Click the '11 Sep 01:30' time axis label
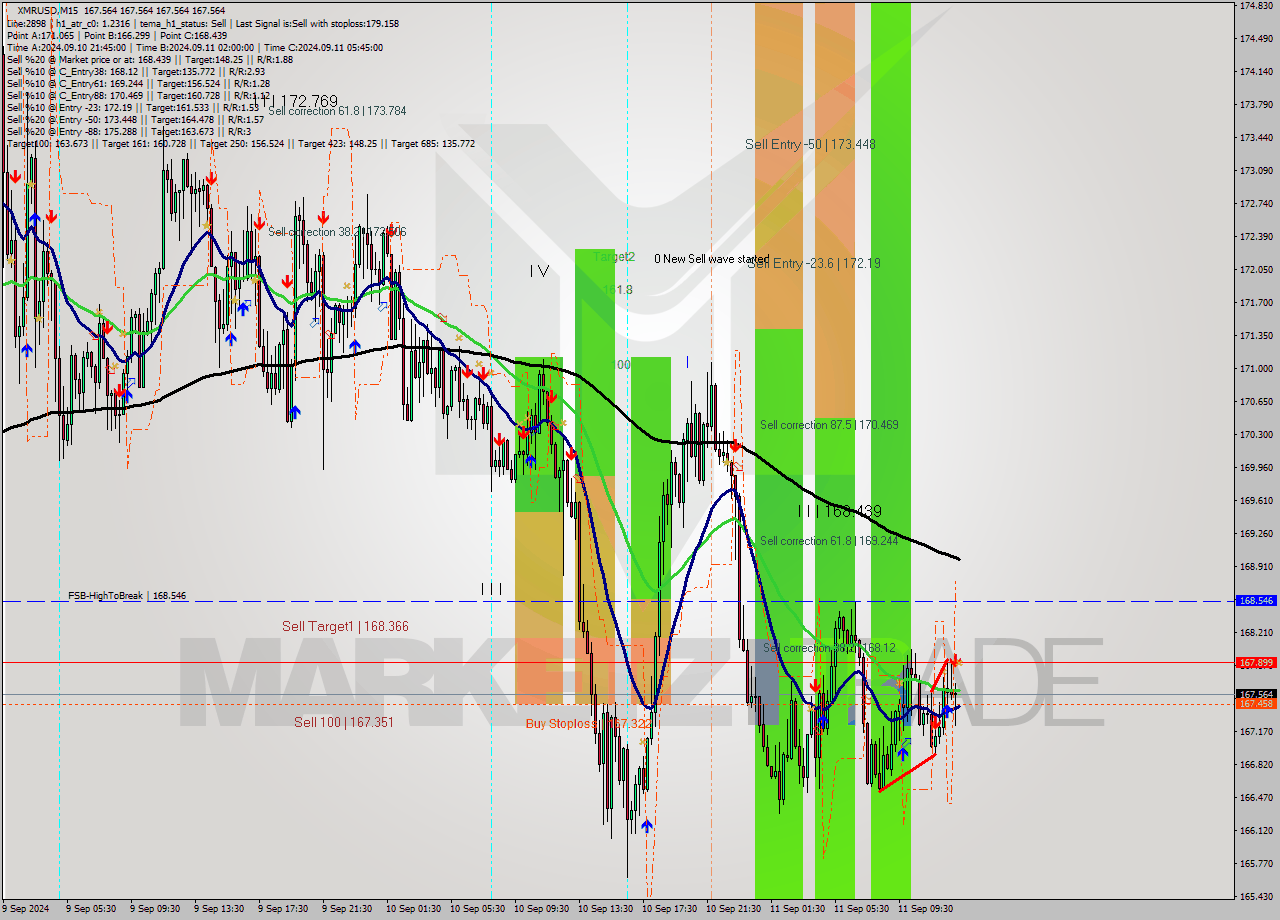Viewport: 1280px width, 920px height. tap(797, 909)
